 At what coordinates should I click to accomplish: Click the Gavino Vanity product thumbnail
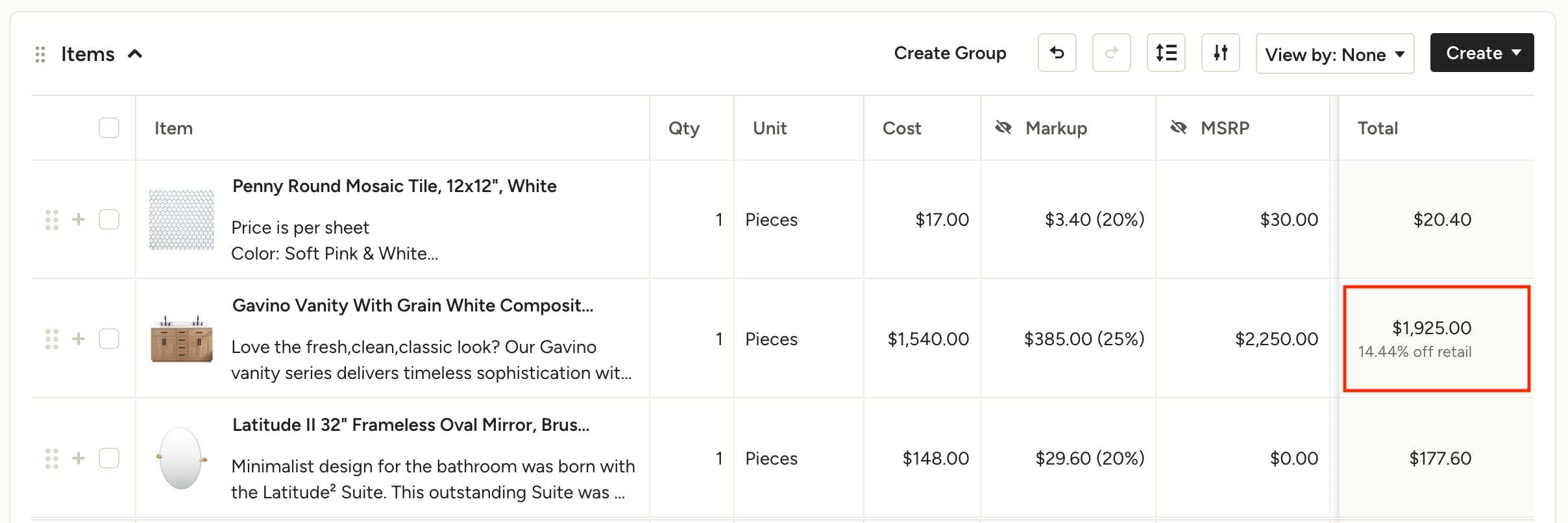coord(182,339)
